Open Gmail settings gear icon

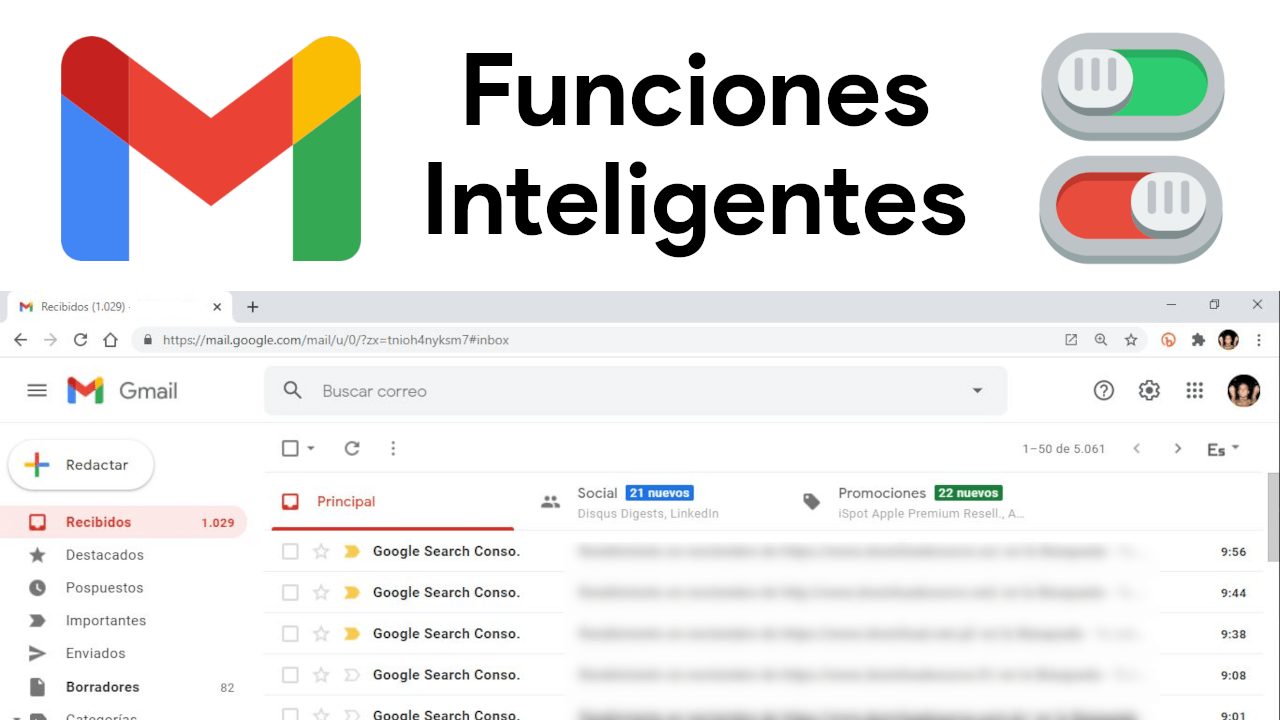1149,391
